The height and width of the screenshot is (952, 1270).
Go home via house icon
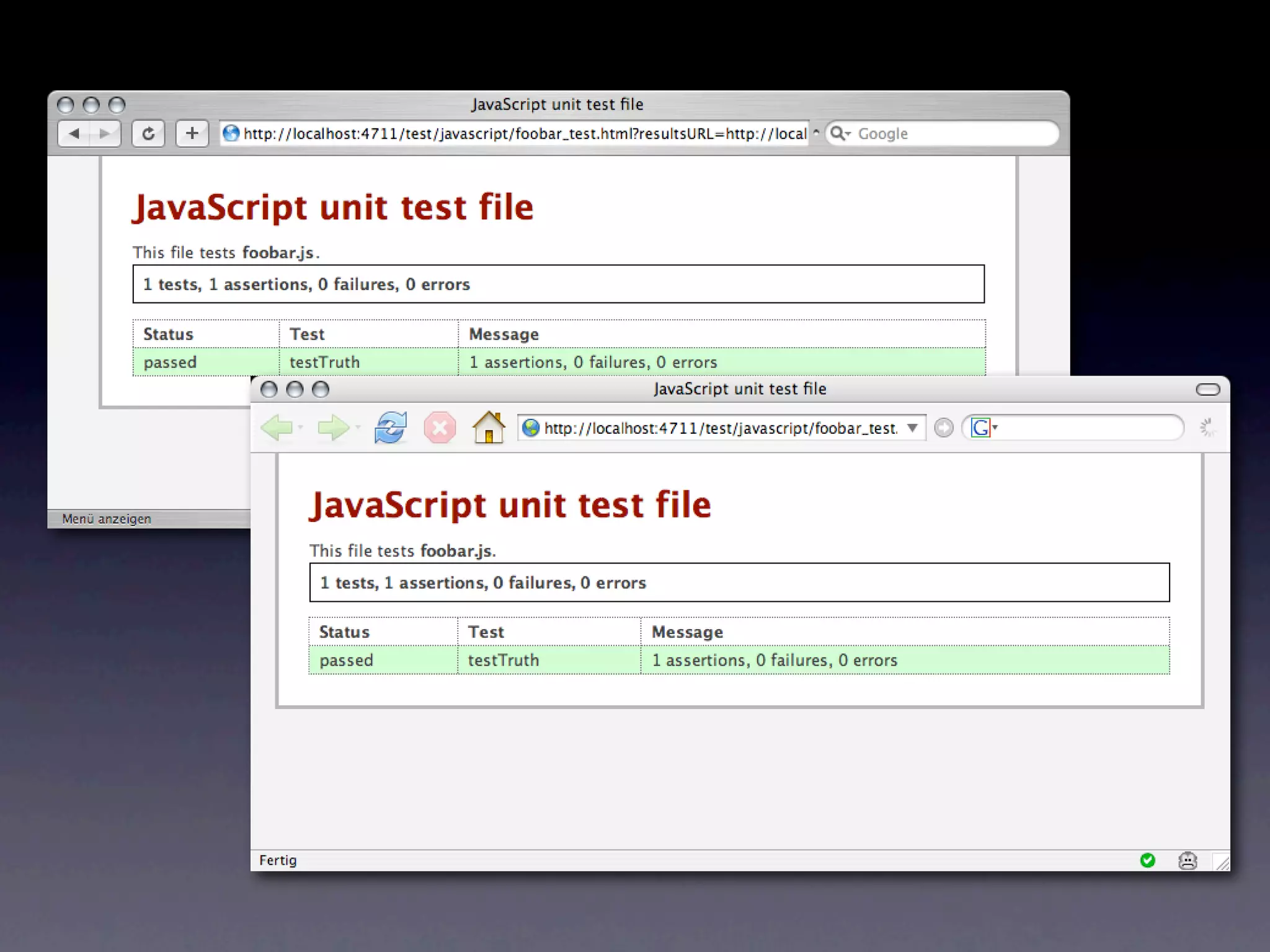489,428
